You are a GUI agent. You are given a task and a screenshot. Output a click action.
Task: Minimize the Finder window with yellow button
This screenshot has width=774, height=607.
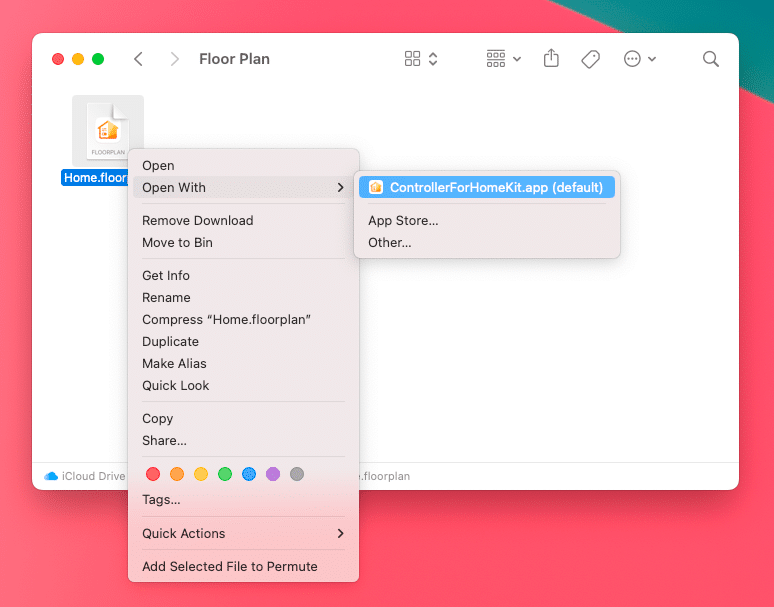point(78,59)
